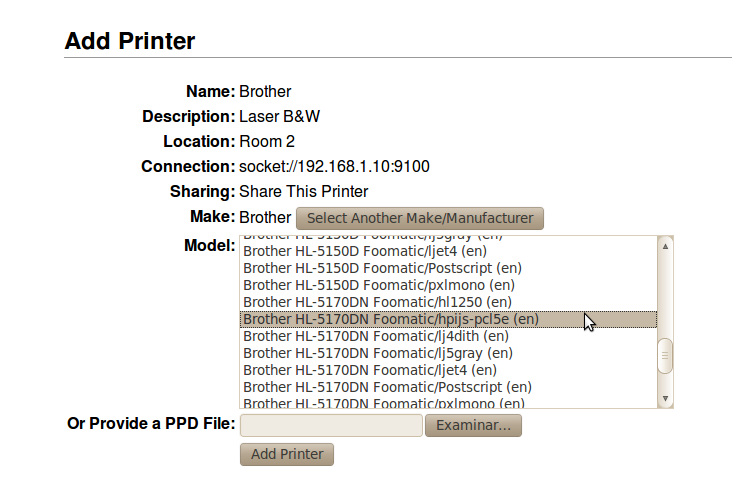The height and width of the screenshot is (499, 732).
Task: Select HL-5150D Foomatic/ljet4 model
Action: coord(364,251)
